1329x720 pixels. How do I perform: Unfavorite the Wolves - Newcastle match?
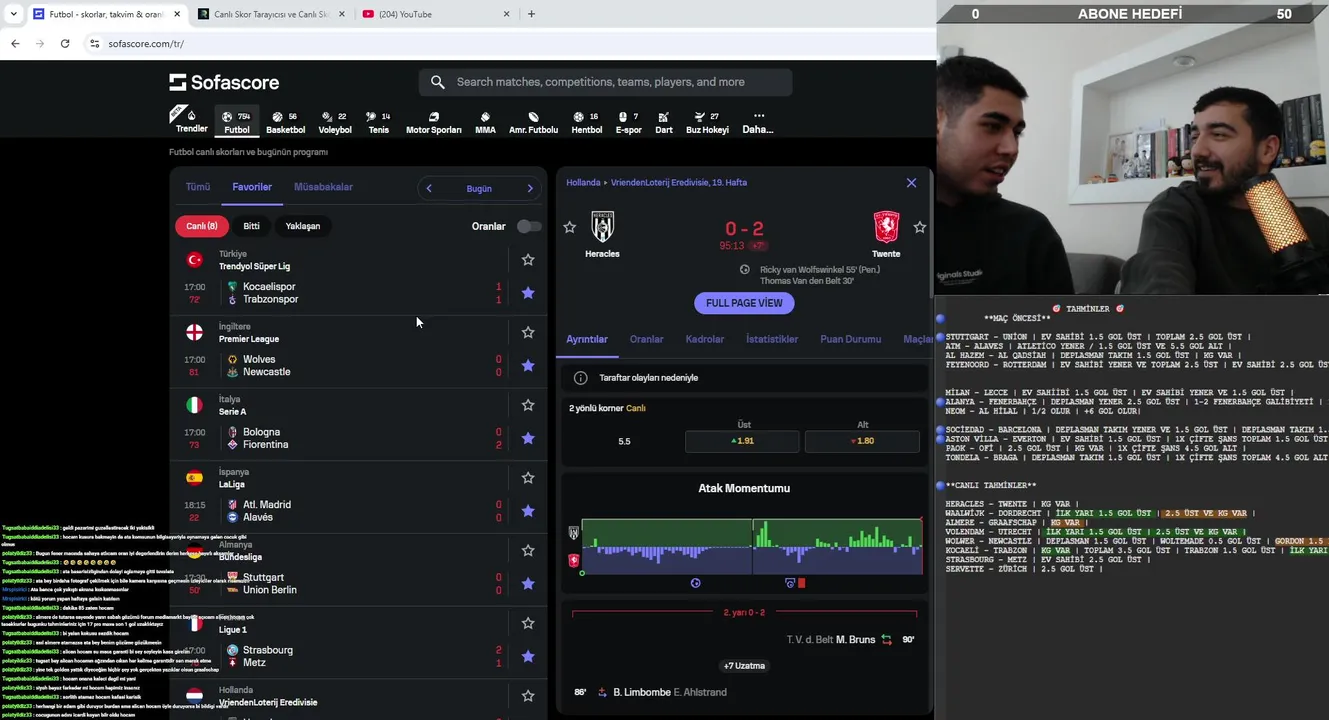pyautogui.click(x=528, y=366)
